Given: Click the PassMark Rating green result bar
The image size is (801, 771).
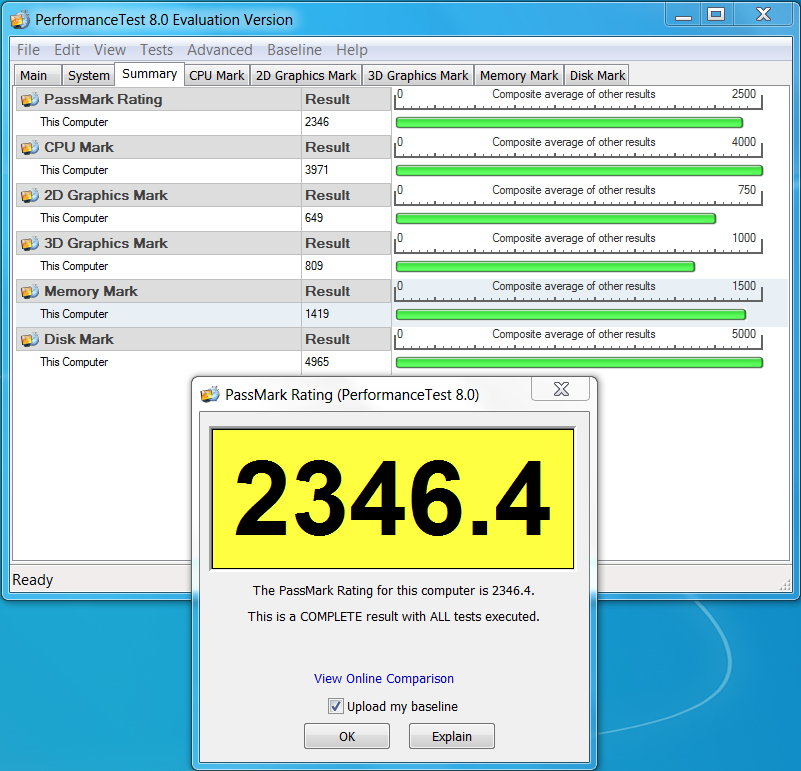Looking at the screenshot, I should tap(569, 123).
